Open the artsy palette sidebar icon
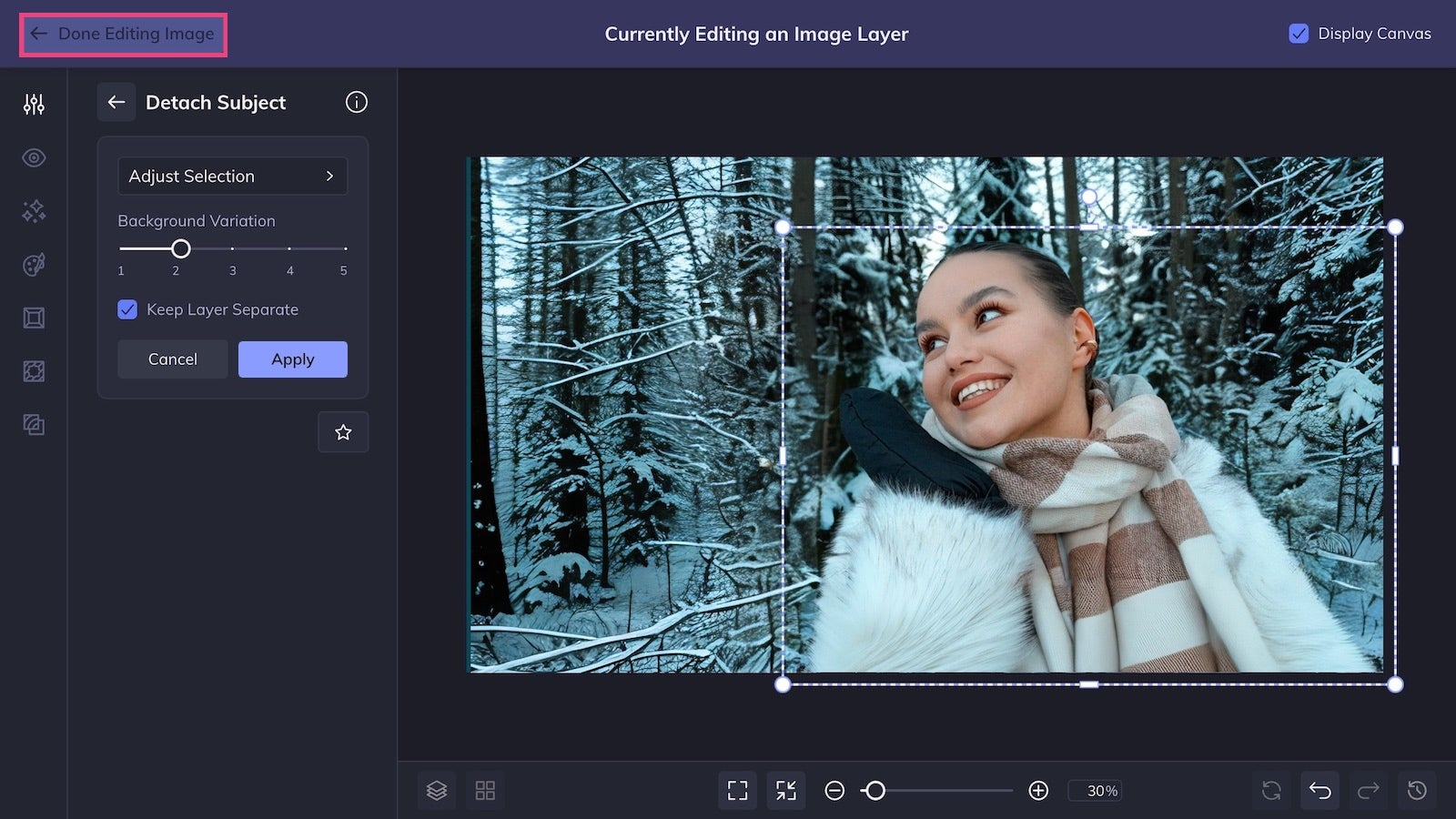Image resolution: width=1456 pixels, height=819 pixels. coord(34,265)
